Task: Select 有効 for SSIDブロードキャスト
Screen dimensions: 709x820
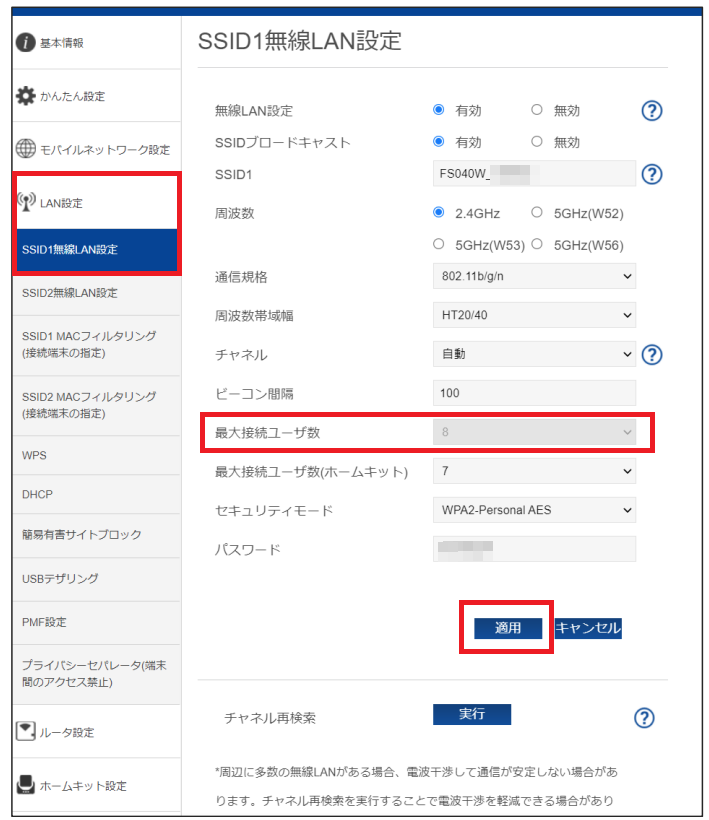Action: [439, 142]
